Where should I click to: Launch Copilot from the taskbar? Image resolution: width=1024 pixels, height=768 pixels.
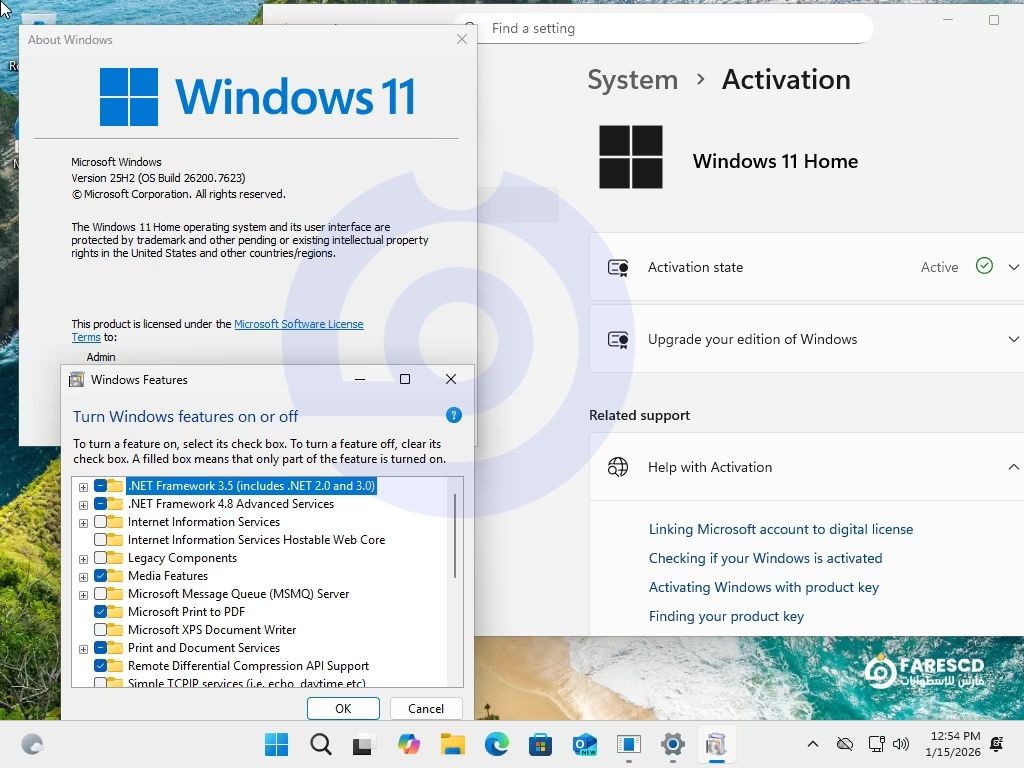tap(408, 744)
